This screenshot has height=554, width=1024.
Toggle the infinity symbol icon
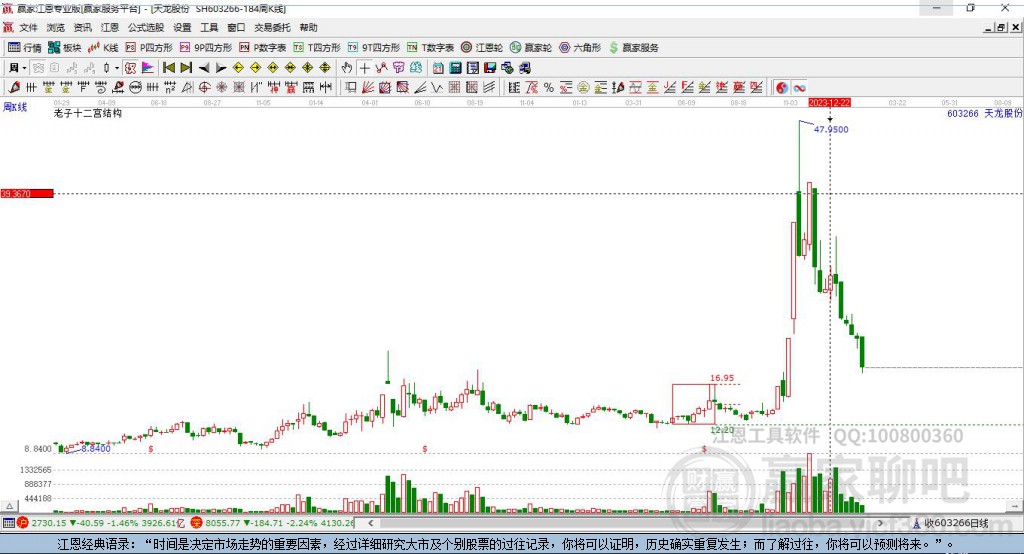(x=799, y=88)
